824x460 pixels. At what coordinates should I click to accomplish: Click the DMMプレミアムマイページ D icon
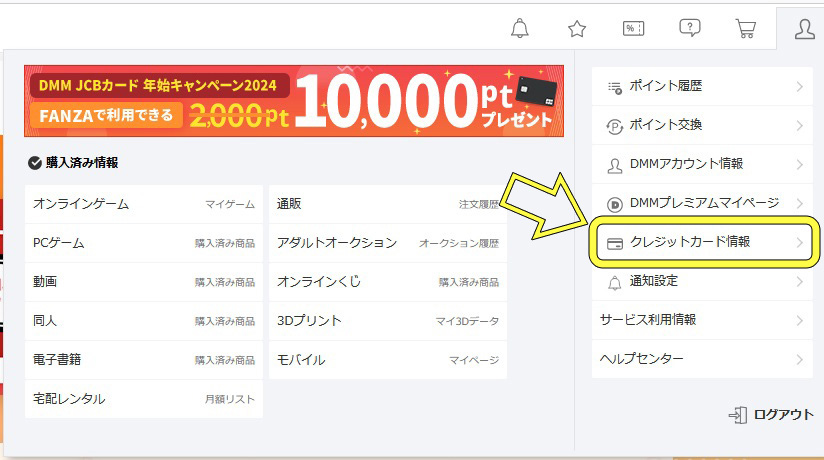point(615,205)
